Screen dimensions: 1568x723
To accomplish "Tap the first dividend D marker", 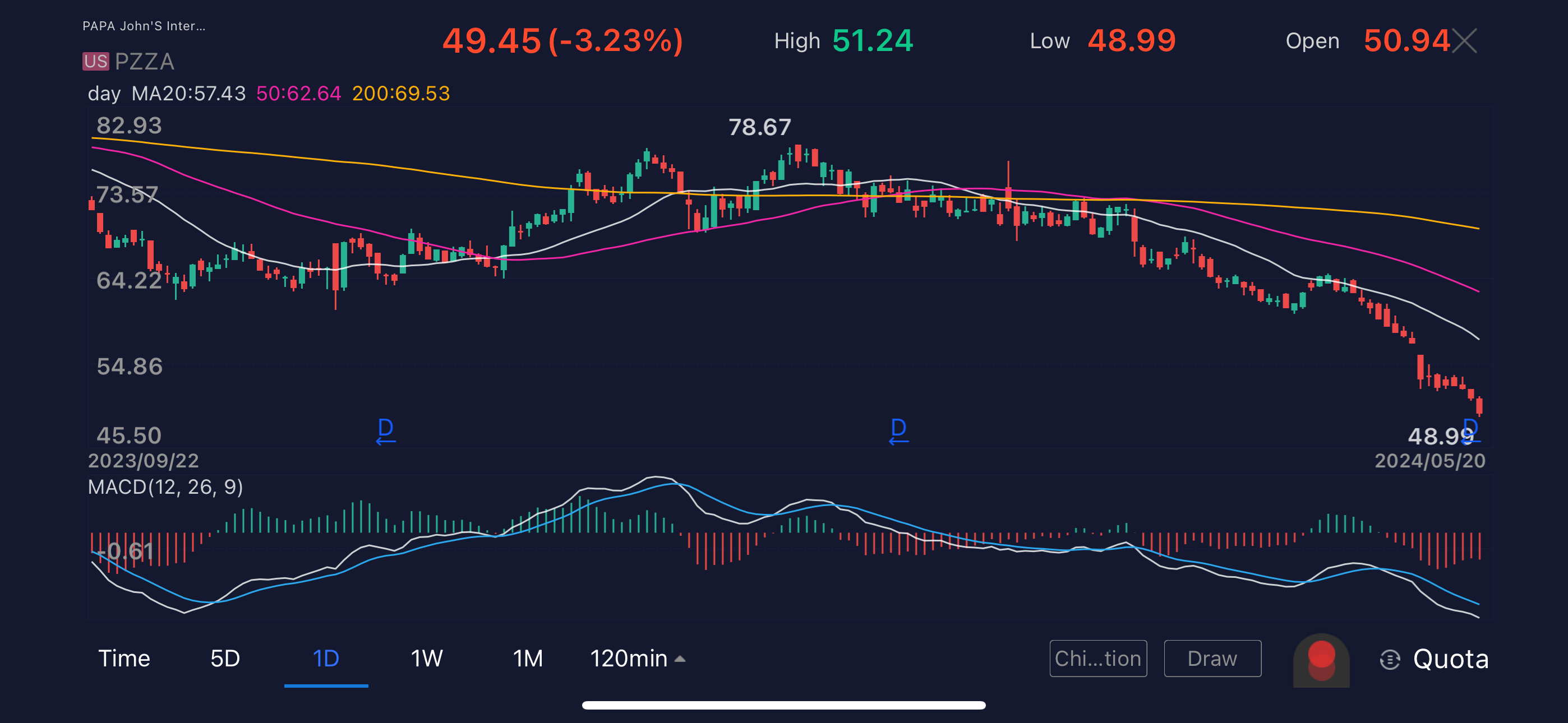I will tap(385, 430).
